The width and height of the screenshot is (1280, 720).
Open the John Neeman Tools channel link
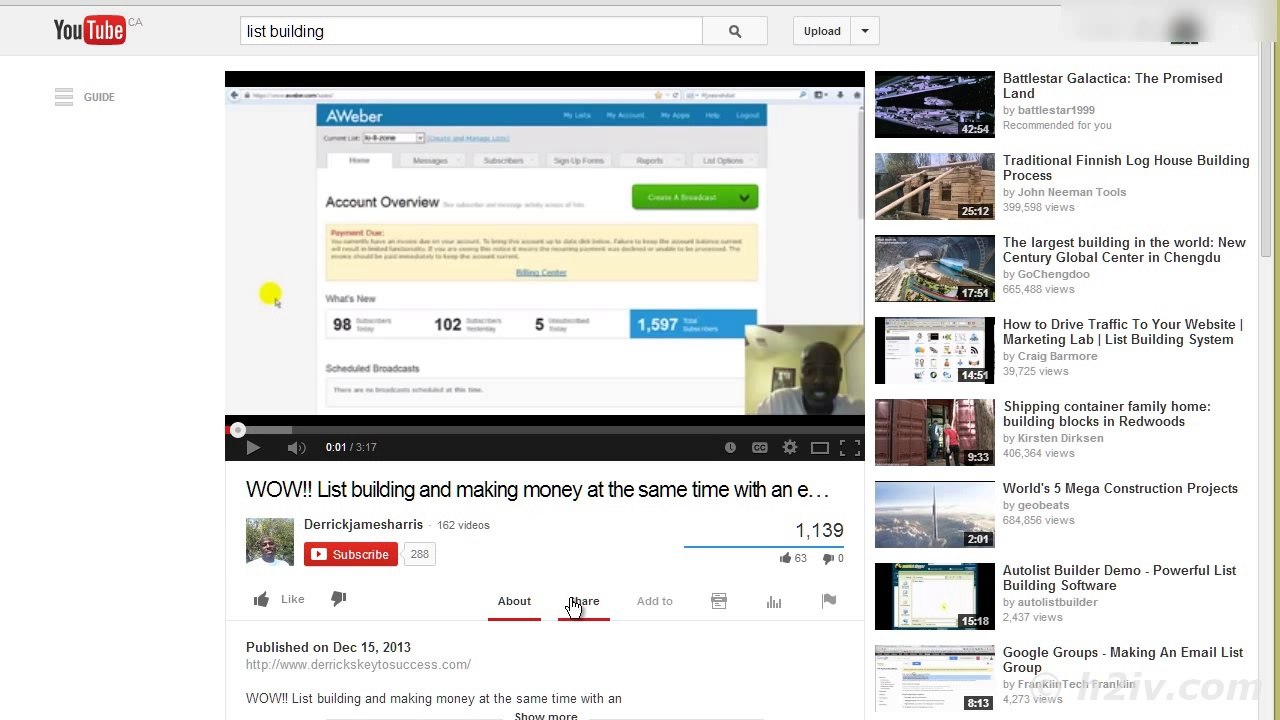1072,192
